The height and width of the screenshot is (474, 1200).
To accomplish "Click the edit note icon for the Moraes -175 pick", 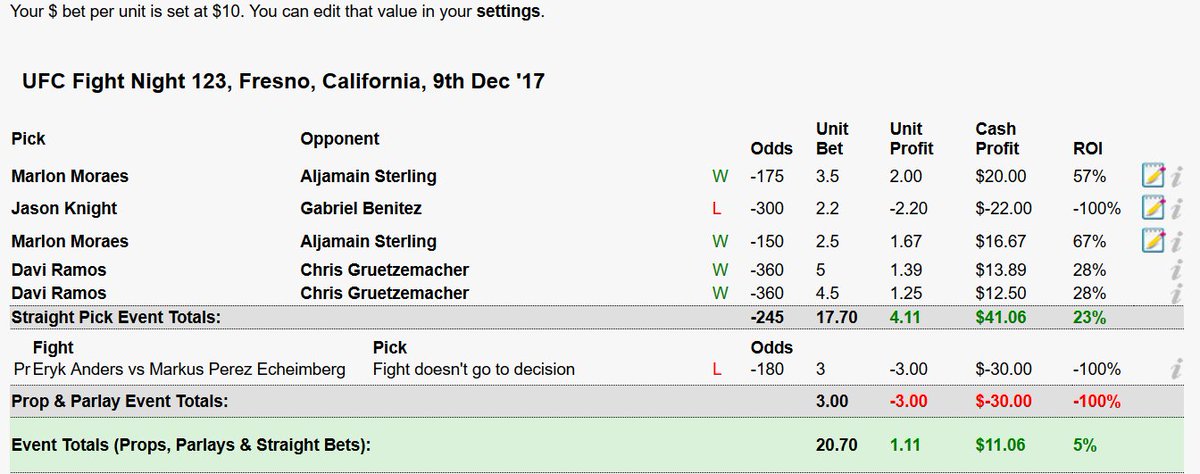I will (1153, 177).
